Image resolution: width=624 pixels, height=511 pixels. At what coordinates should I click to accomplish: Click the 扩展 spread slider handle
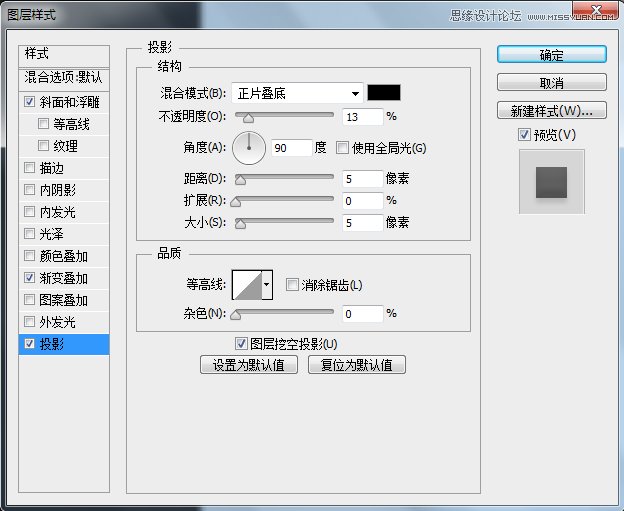click(x=236, y=202)
